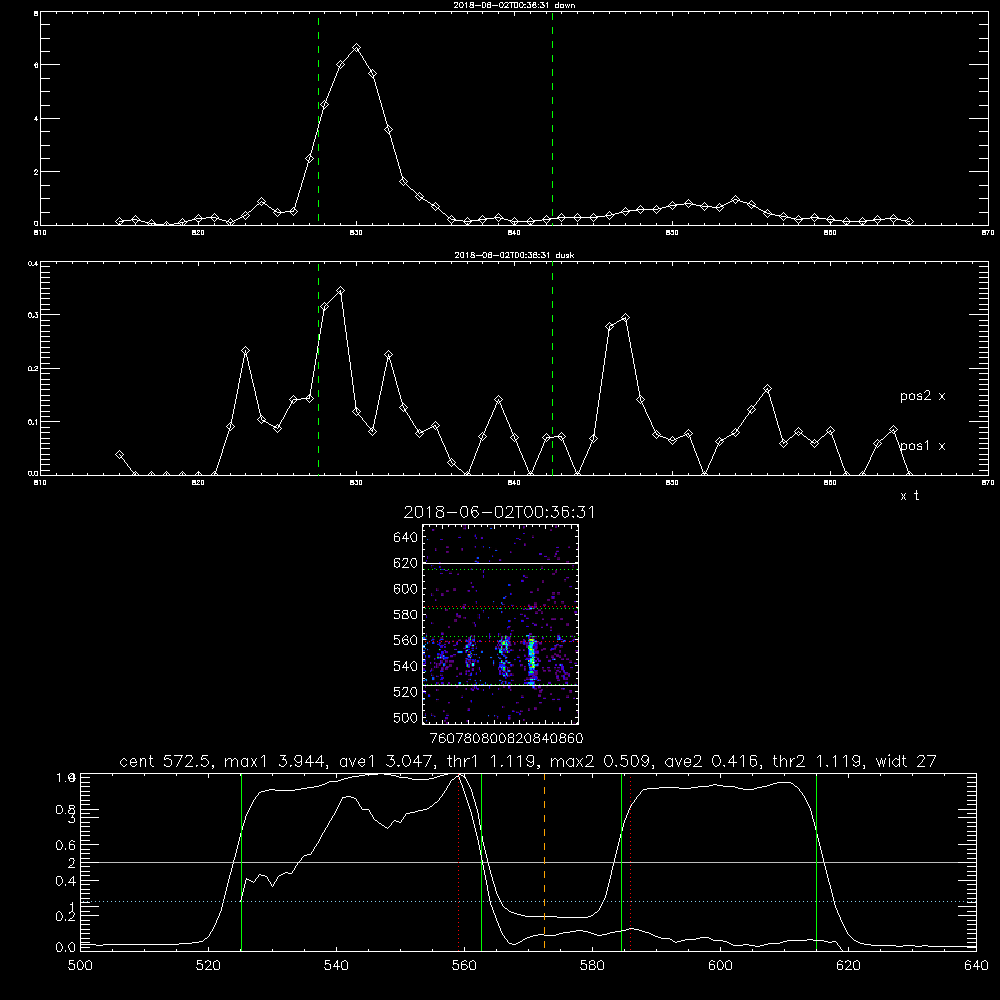Click heatmap y-axis label 620
Screen dimensions: 1000x1000
click(x=406, y=563)
